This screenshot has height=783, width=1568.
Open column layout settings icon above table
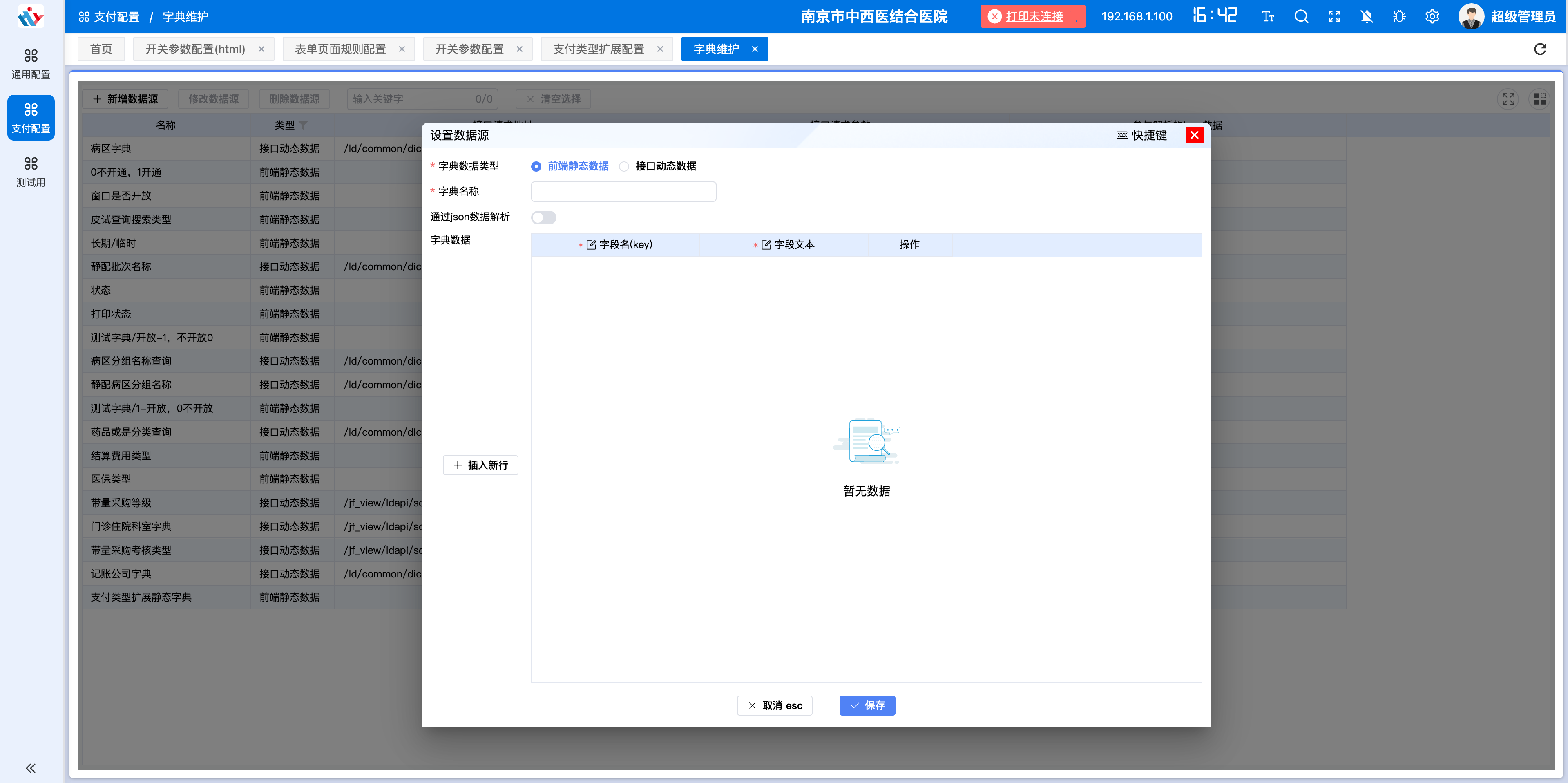(1540, 98)
